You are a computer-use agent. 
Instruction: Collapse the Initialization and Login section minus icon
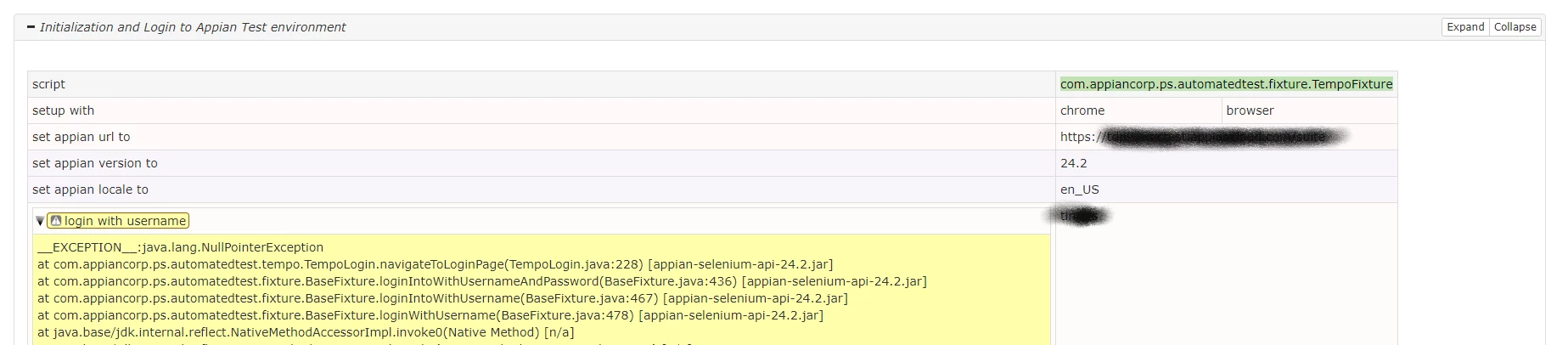[31, 27]
